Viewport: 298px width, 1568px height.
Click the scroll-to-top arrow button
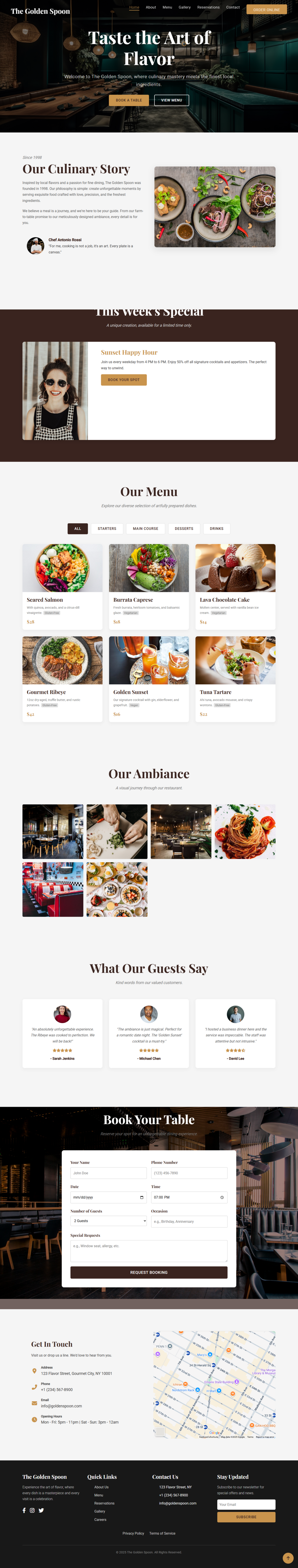(x=288, y=1558)
